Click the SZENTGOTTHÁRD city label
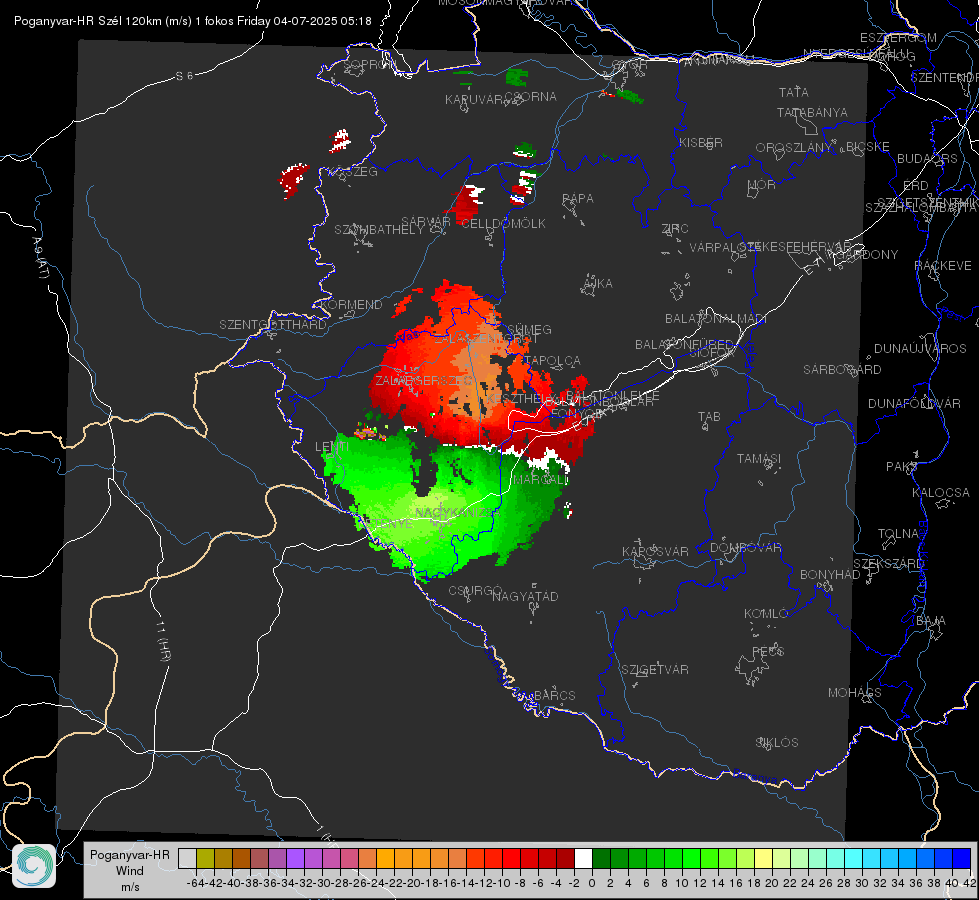 (x=273, y=324)
